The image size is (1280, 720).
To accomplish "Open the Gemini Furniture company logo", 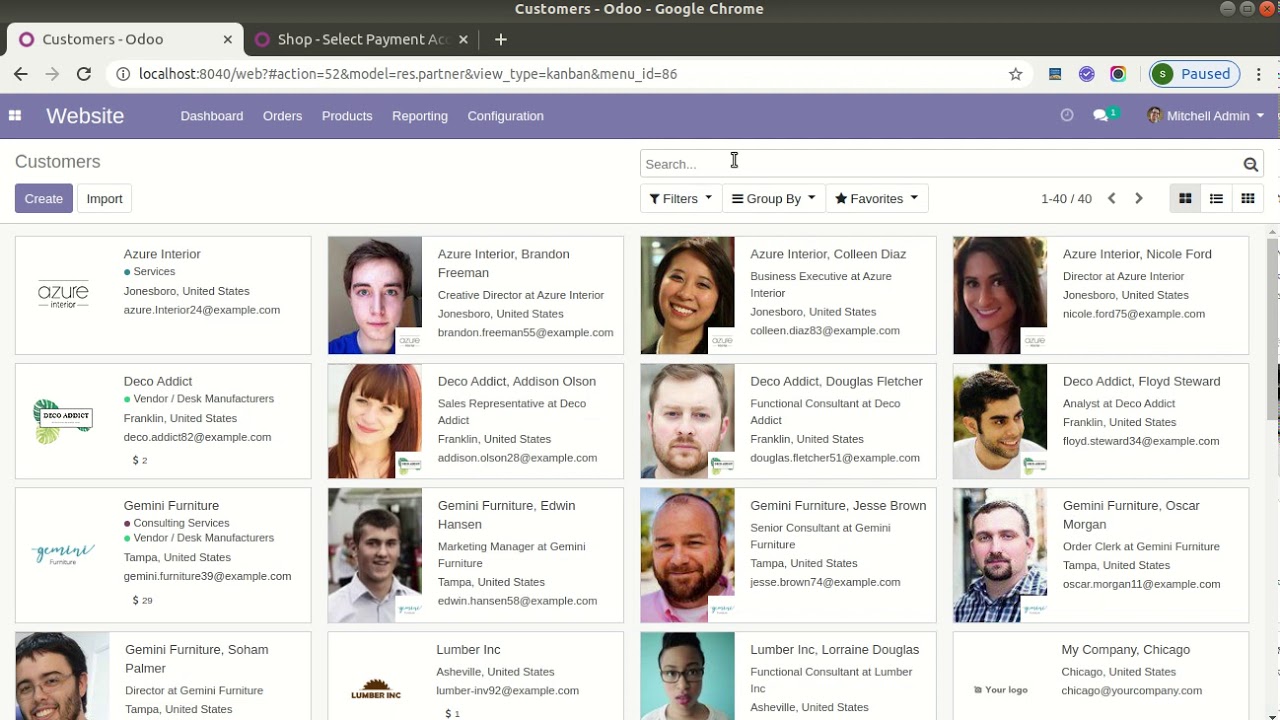I will (63, 555).
